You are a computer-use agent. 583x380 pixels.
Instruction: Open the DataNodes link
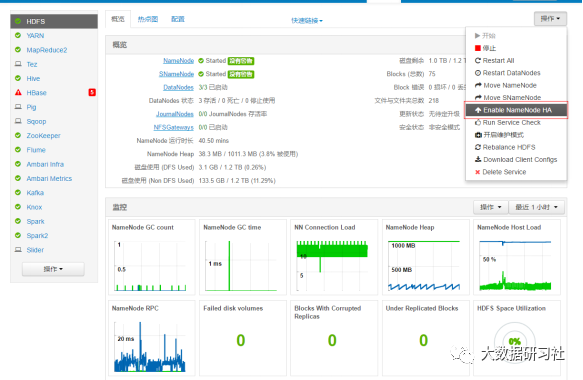(178, 87)
